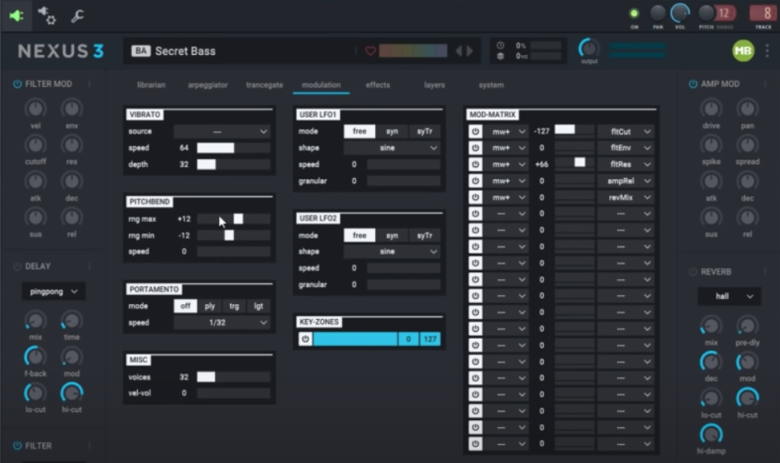Click the Secret Bass preset name
The height and width of the screenshot is (463, 780).
pyautogui.click(x=185, y=51)
